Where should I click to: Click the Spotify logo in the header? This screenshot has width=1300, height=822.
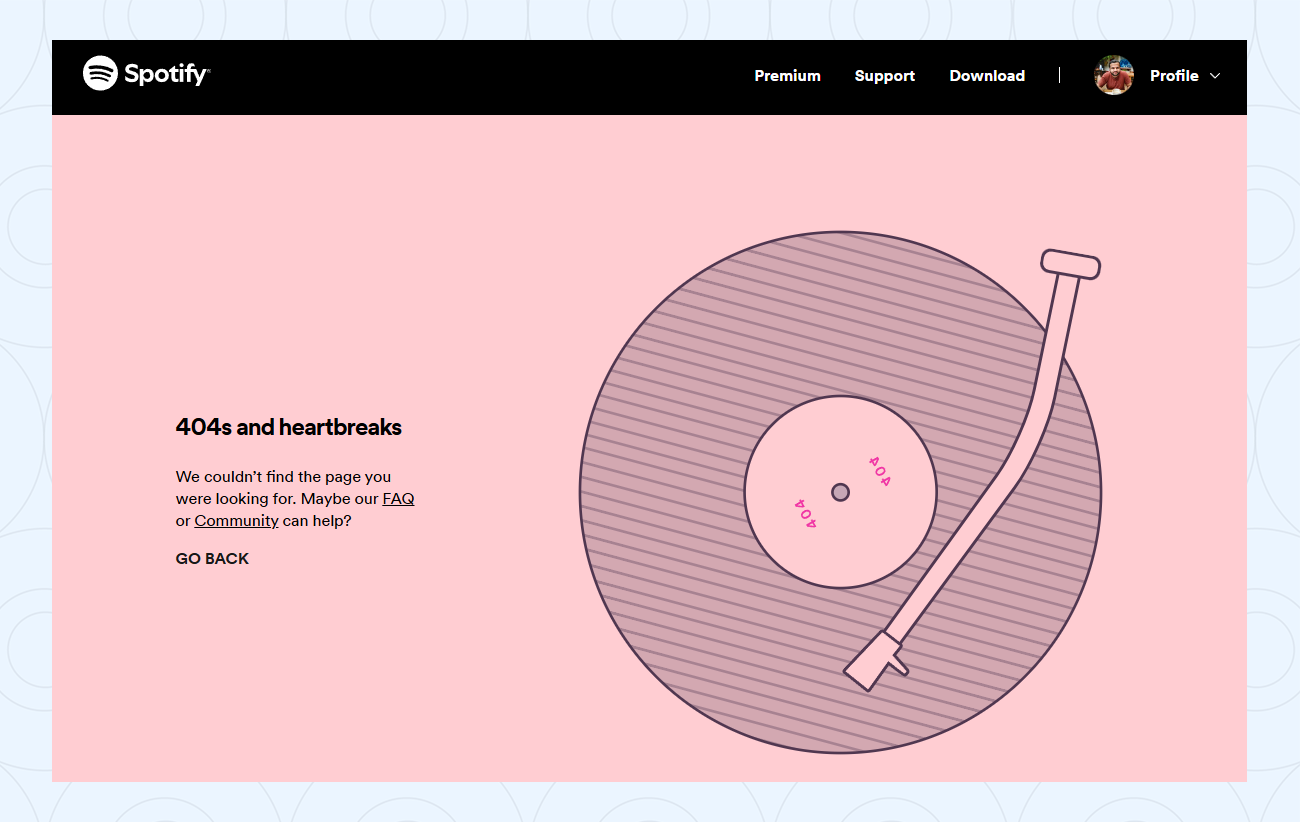pyautogui.click(x=146, y=73)
